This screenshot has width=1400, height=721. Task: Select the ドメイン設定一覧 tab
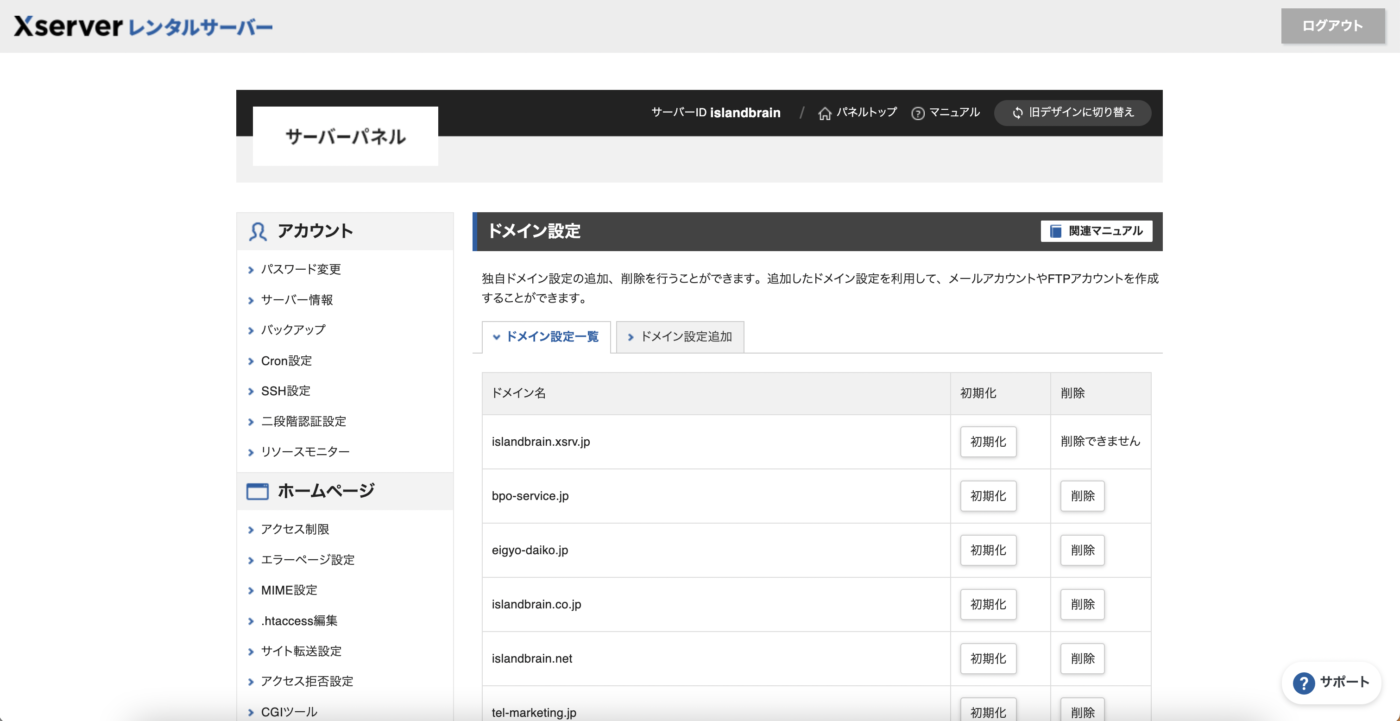click(546, 337)
